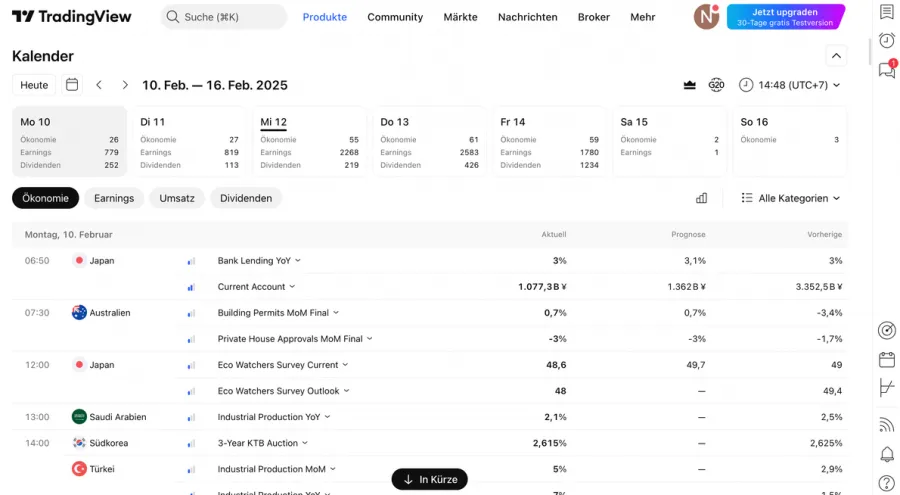
Task: Open notifications bell in sidebar
Action: click(x=887, y=454)
